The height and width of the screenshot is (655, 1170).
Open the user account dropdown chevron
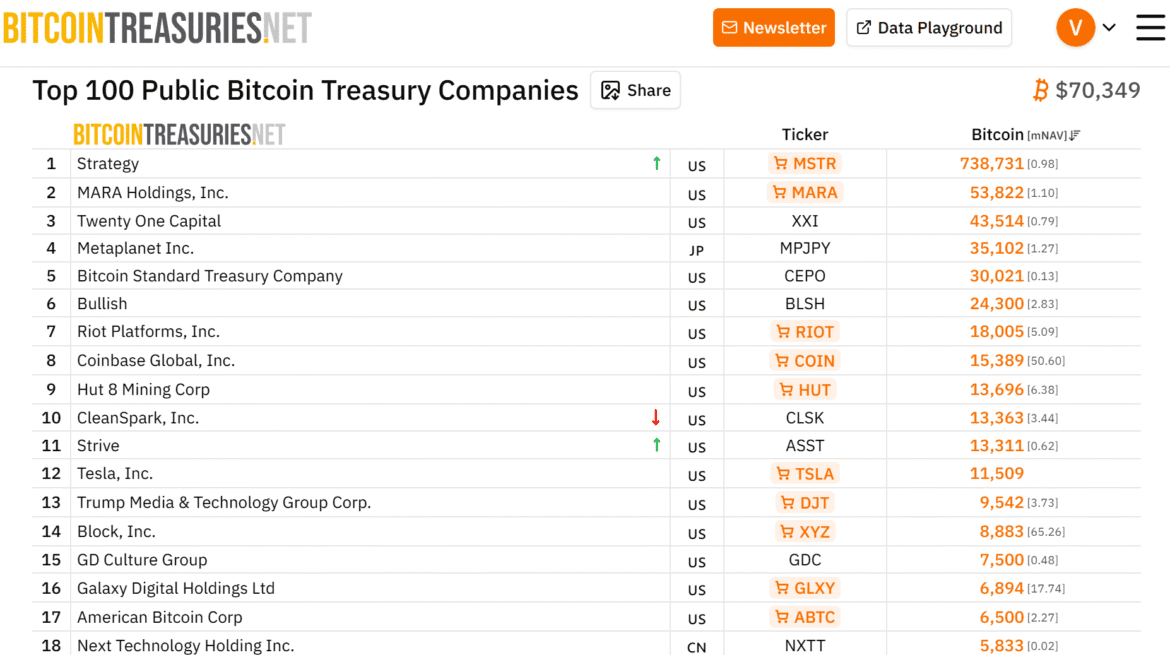coord(1109,27)
